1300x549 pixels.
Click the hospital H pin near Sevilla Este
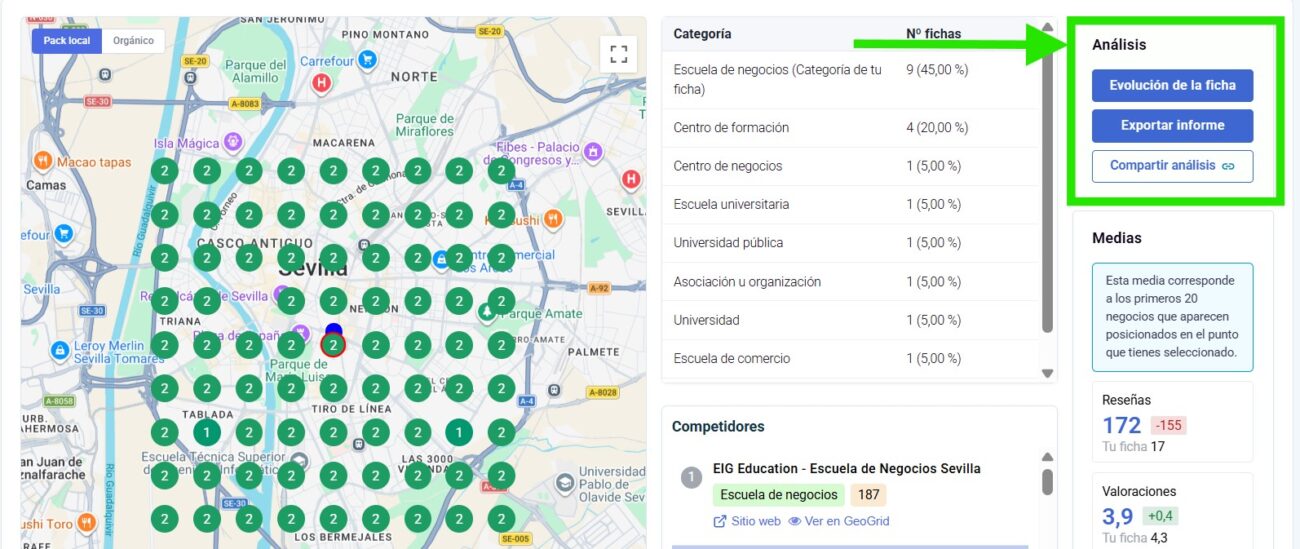(x=630, y=180)
